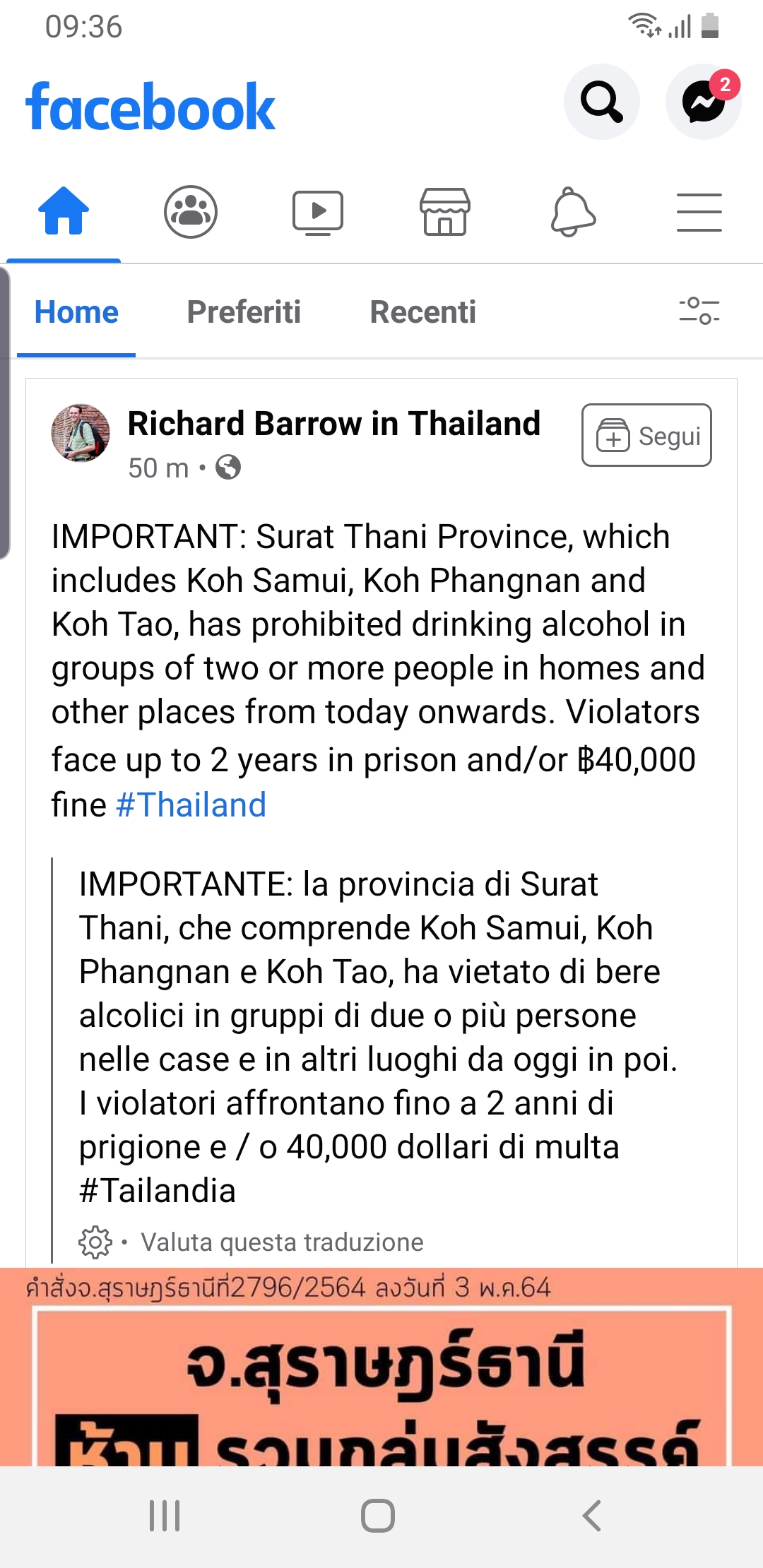The image size is (763, 1568).
Task: Open the Friends section
Action: (x=191, y=210)
